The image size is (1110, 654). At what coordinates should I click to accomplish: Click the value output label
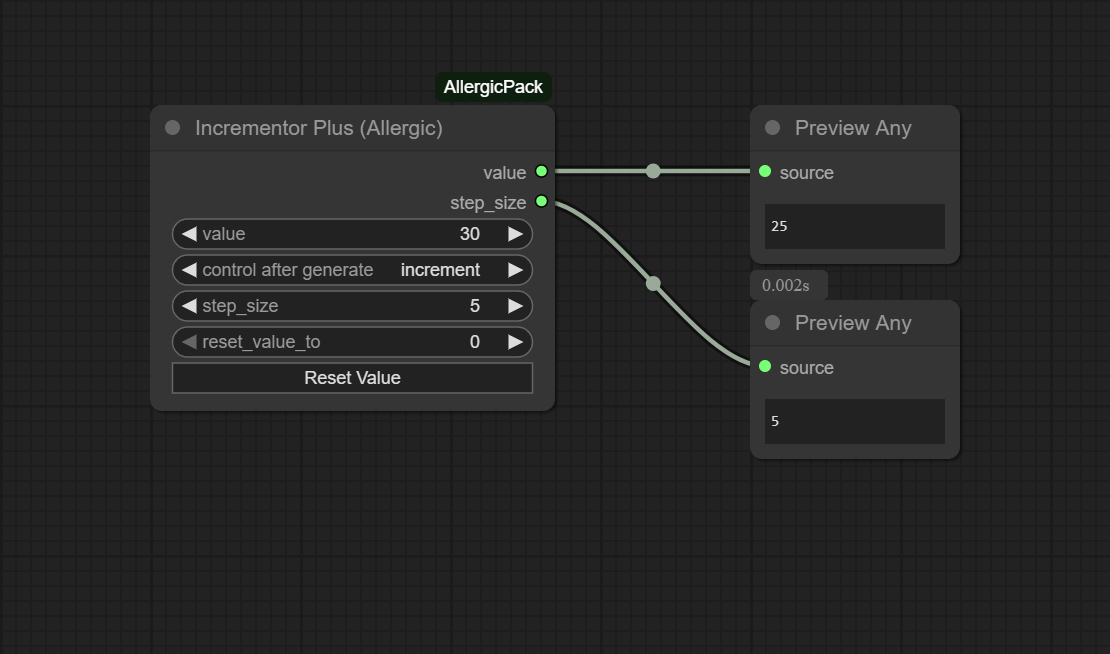coord(505,173)
